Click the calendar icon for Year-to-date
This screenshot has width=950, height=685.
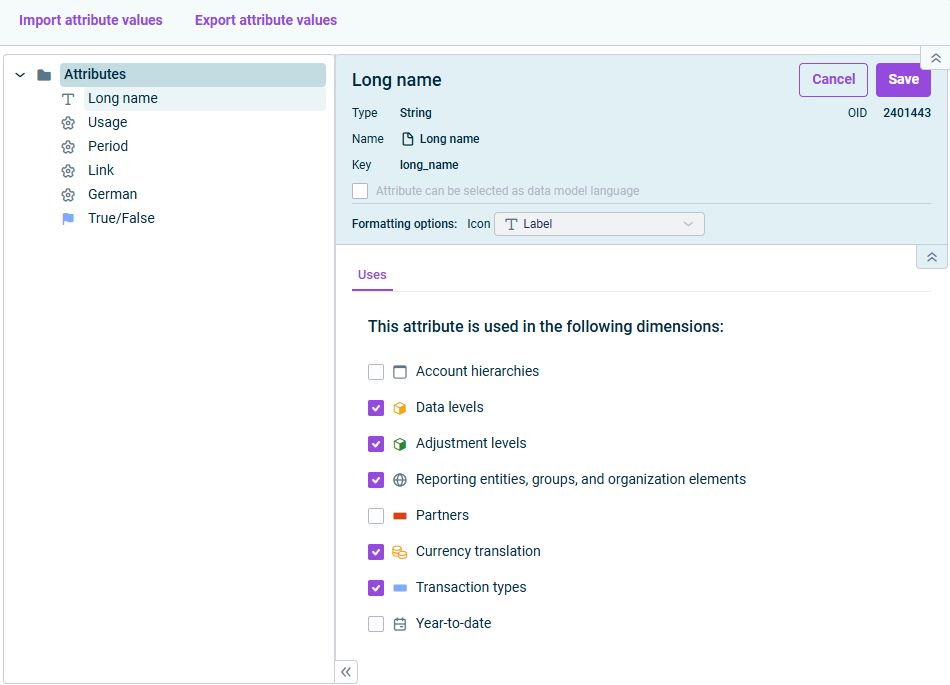pos(400,624)
